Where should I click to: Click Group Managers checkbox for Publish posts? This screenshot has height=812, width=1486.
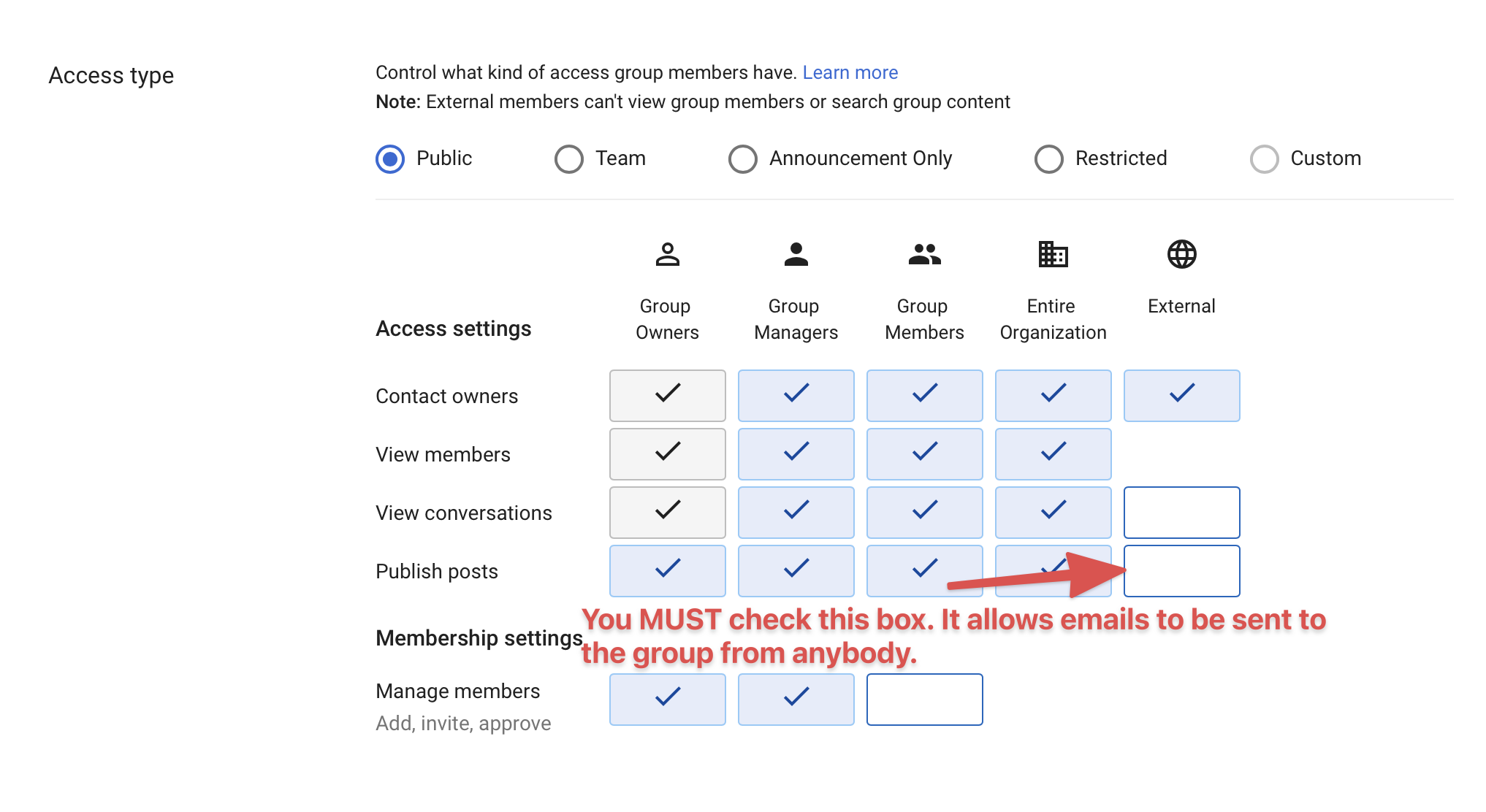point(795,571)
